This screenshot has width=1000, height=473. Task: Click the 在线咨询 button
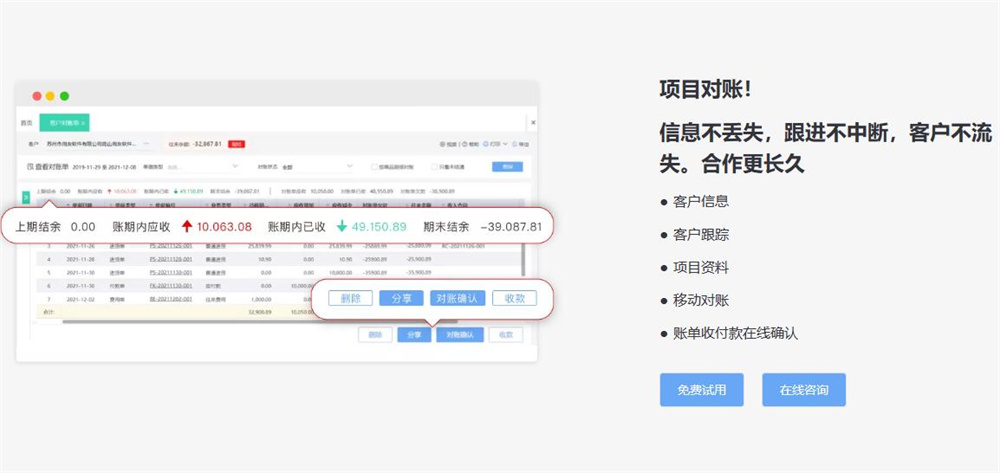(803, 390)
